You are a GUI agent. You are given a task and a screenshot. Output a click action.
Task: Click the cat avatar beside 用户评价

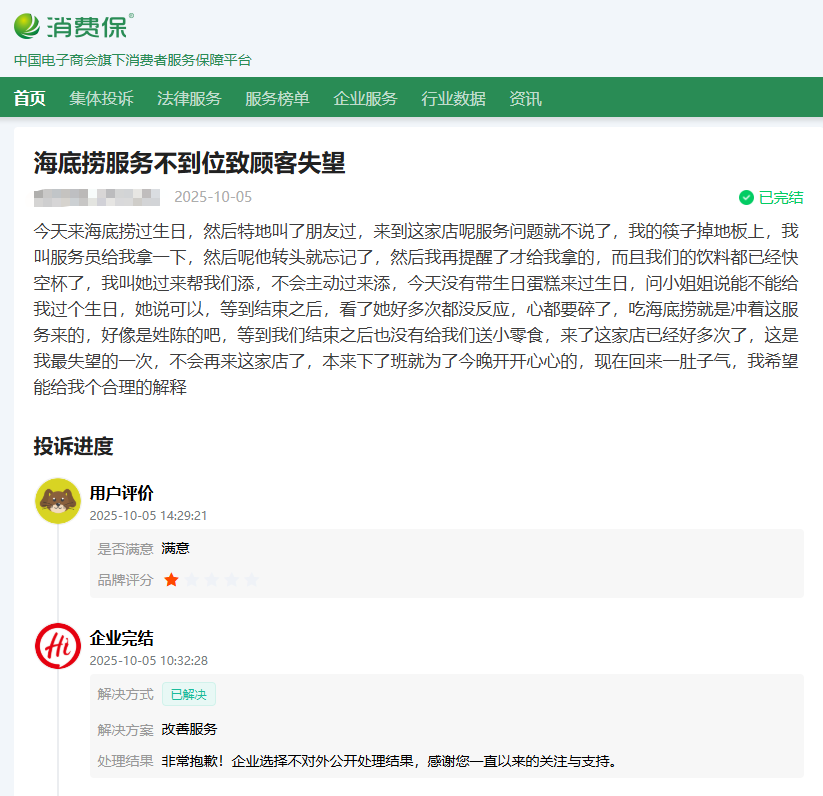click(x=58, y=503)
